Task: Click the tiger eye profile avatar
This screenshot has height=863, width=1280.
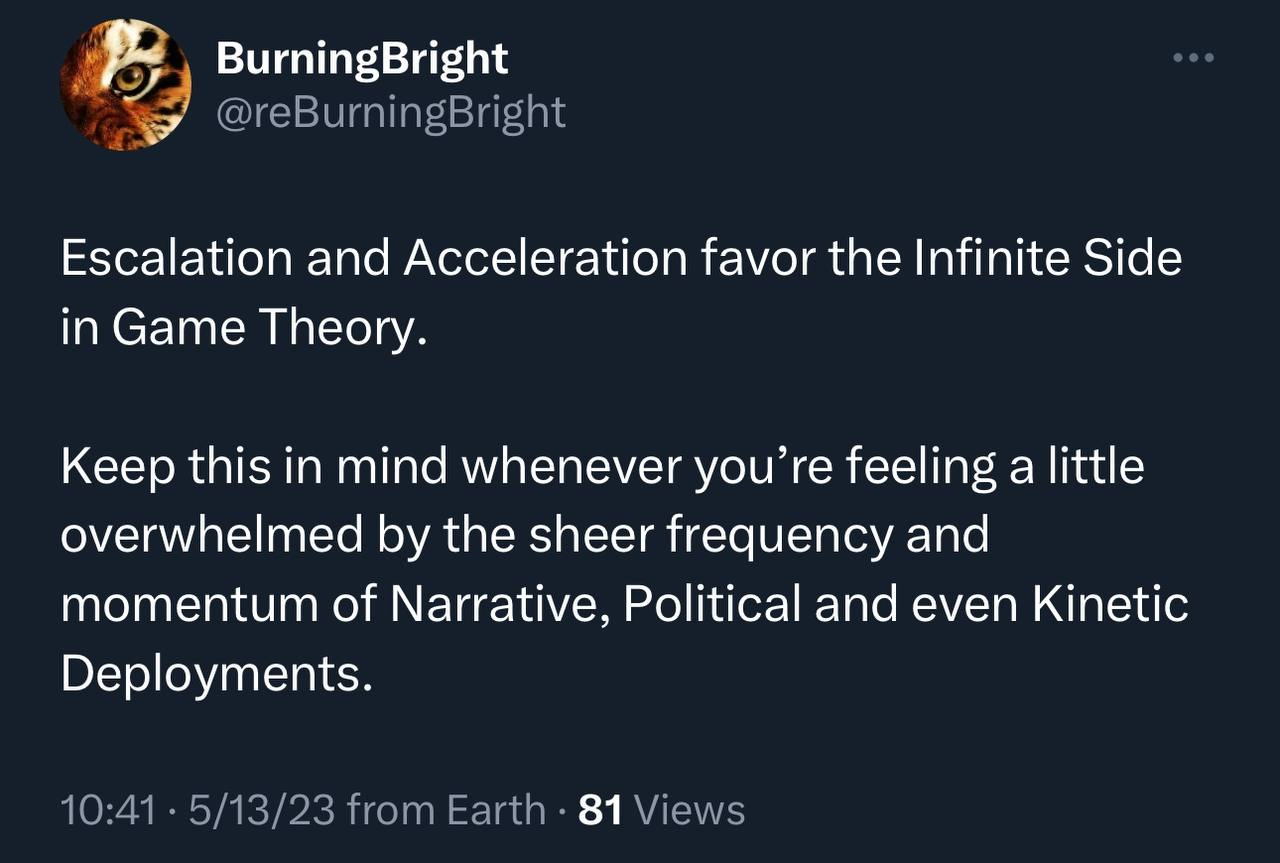Action: click(126, 86)
